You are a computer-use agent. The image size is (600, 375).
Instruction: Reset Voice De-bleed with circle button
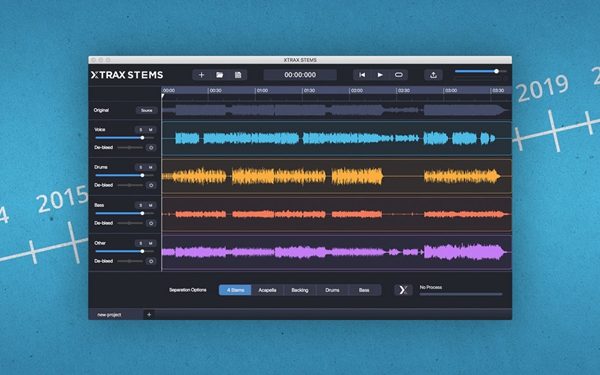pyautogui.click(x=151, y=147)
